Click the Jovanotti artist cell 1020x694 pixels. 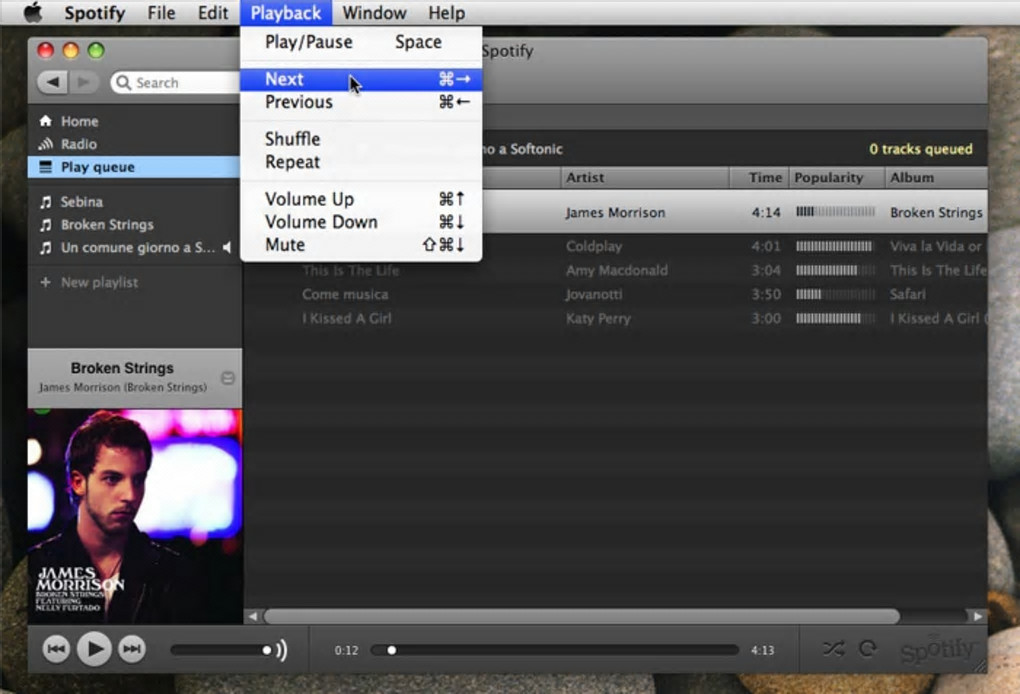pos(594,295)
